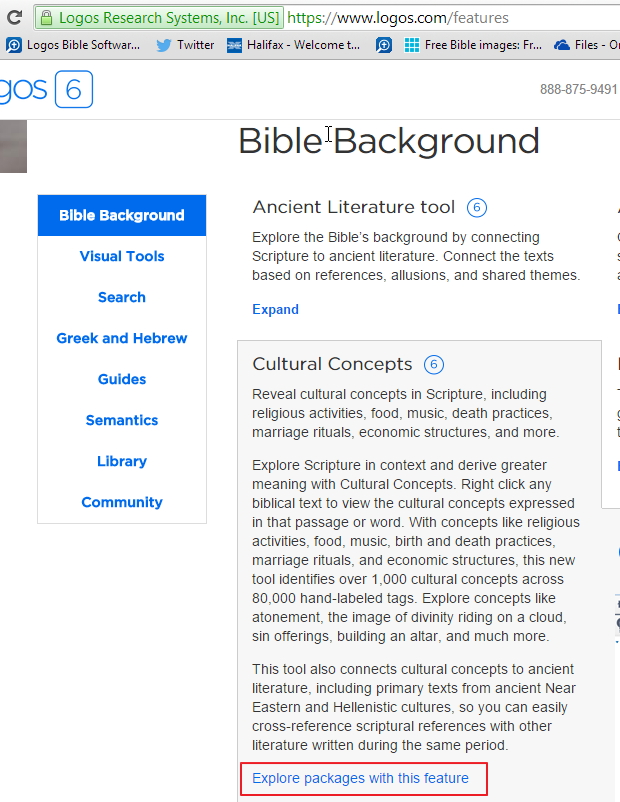Open the Twitter bookmark
Viewport: 620px width, 802px height.
[185, 45]
